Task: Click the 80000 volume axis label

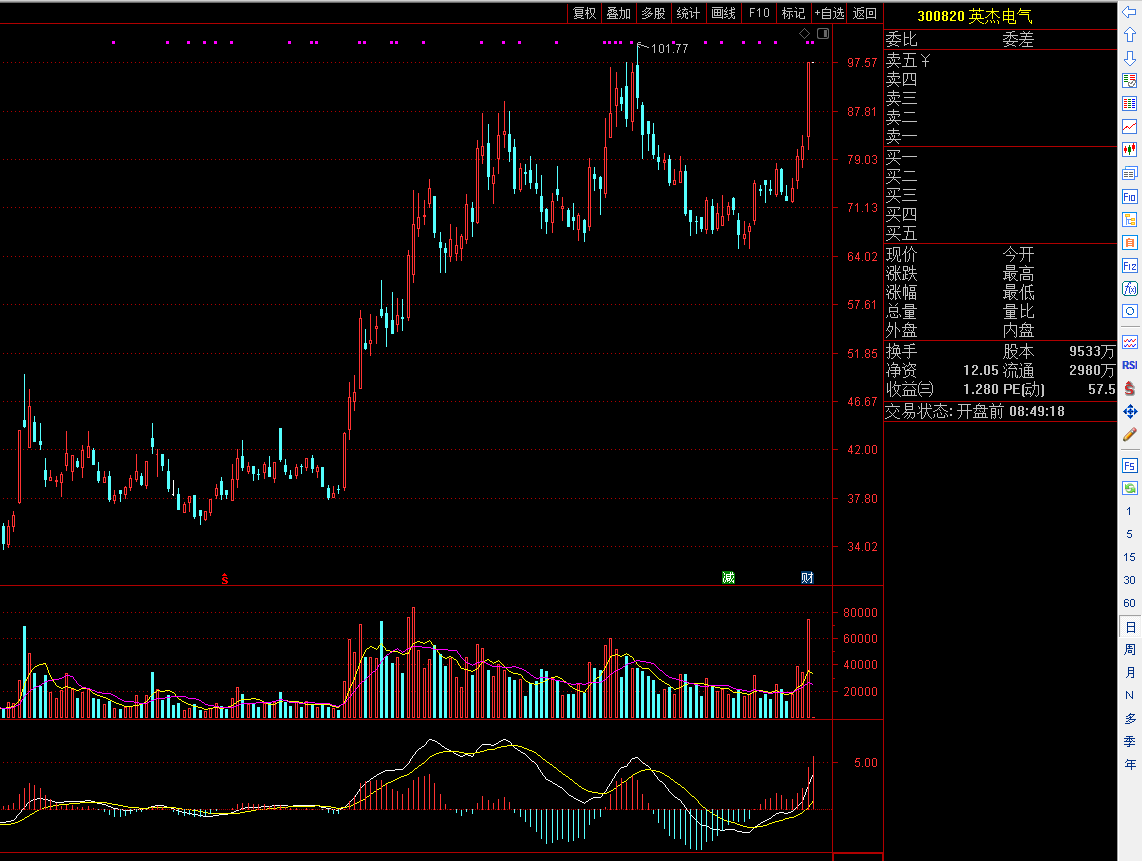Action: [860, 613]
